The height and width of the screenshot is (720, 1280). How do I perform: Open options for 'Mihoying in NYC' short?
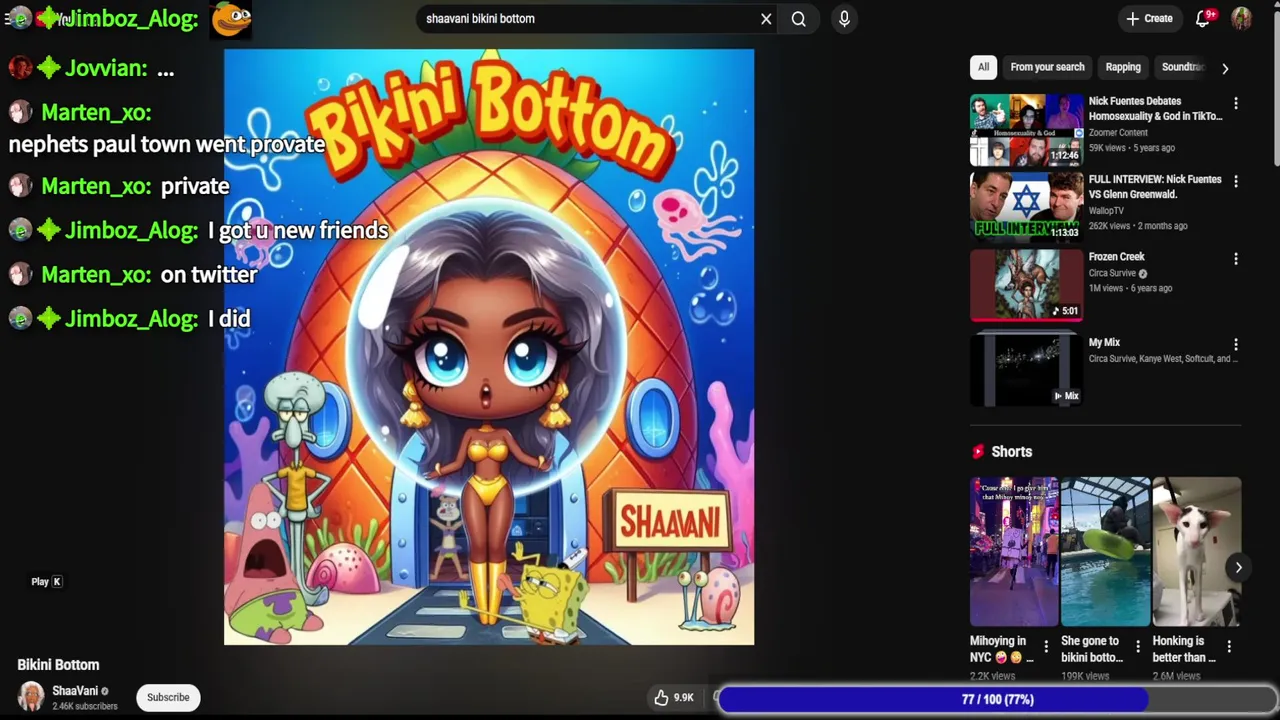(x=1046, y=647)
